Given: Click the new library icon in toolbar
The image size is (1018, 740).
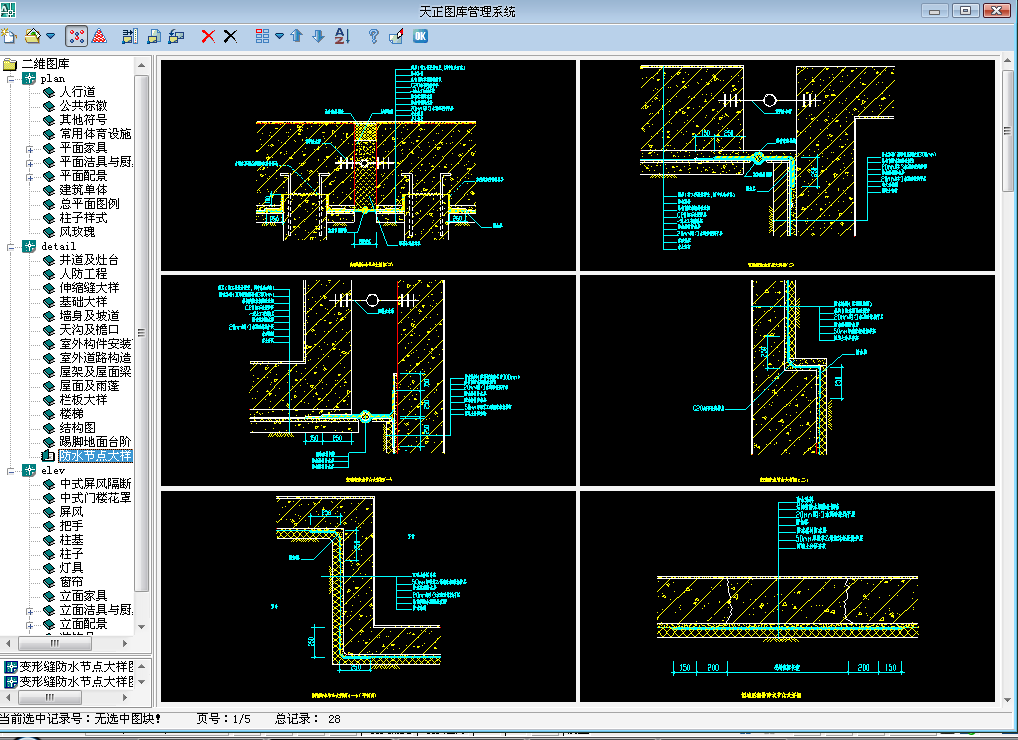Looking at the screenshot, I should pyautogui.click(x=8, y=36).
